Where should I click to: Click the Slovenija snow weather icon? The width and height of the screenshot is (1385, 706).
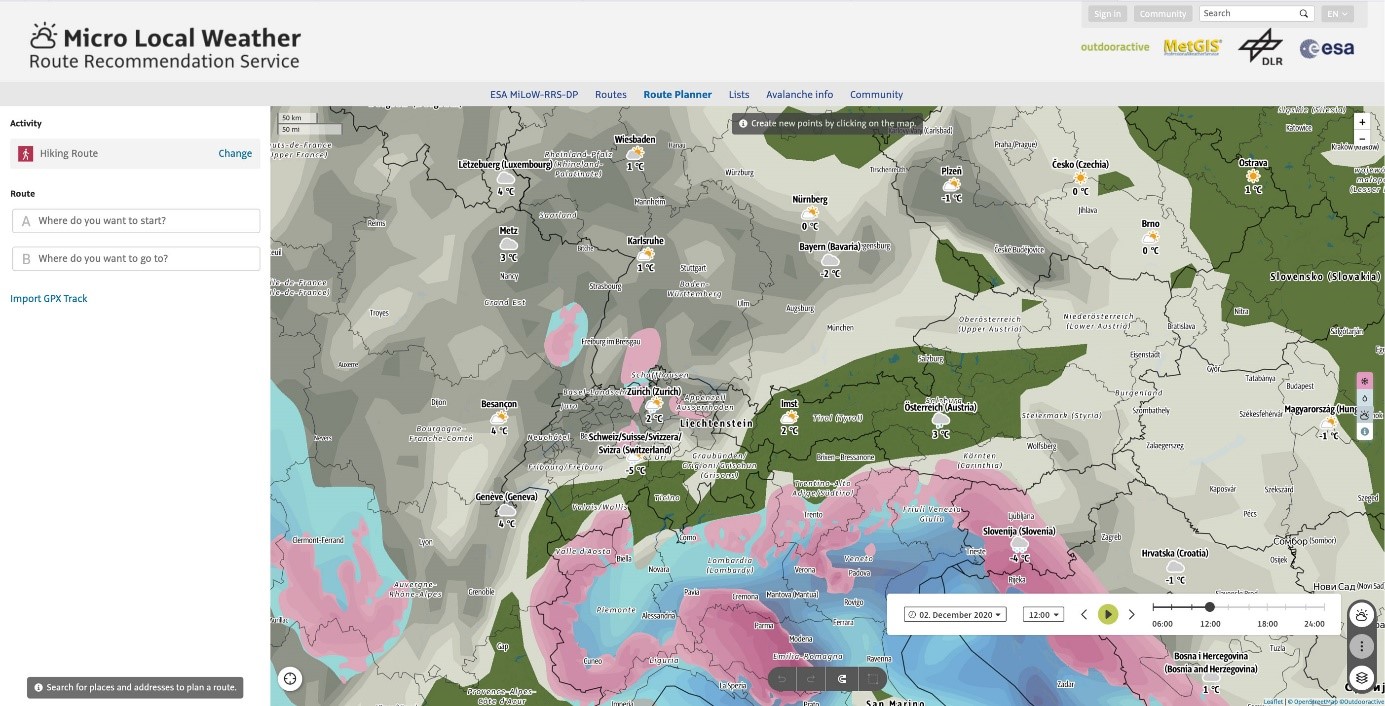coord(1019,544)
